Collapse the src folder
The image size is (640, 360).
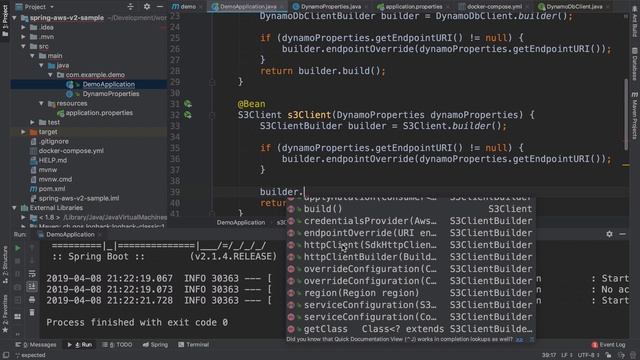tap(23, 47)
